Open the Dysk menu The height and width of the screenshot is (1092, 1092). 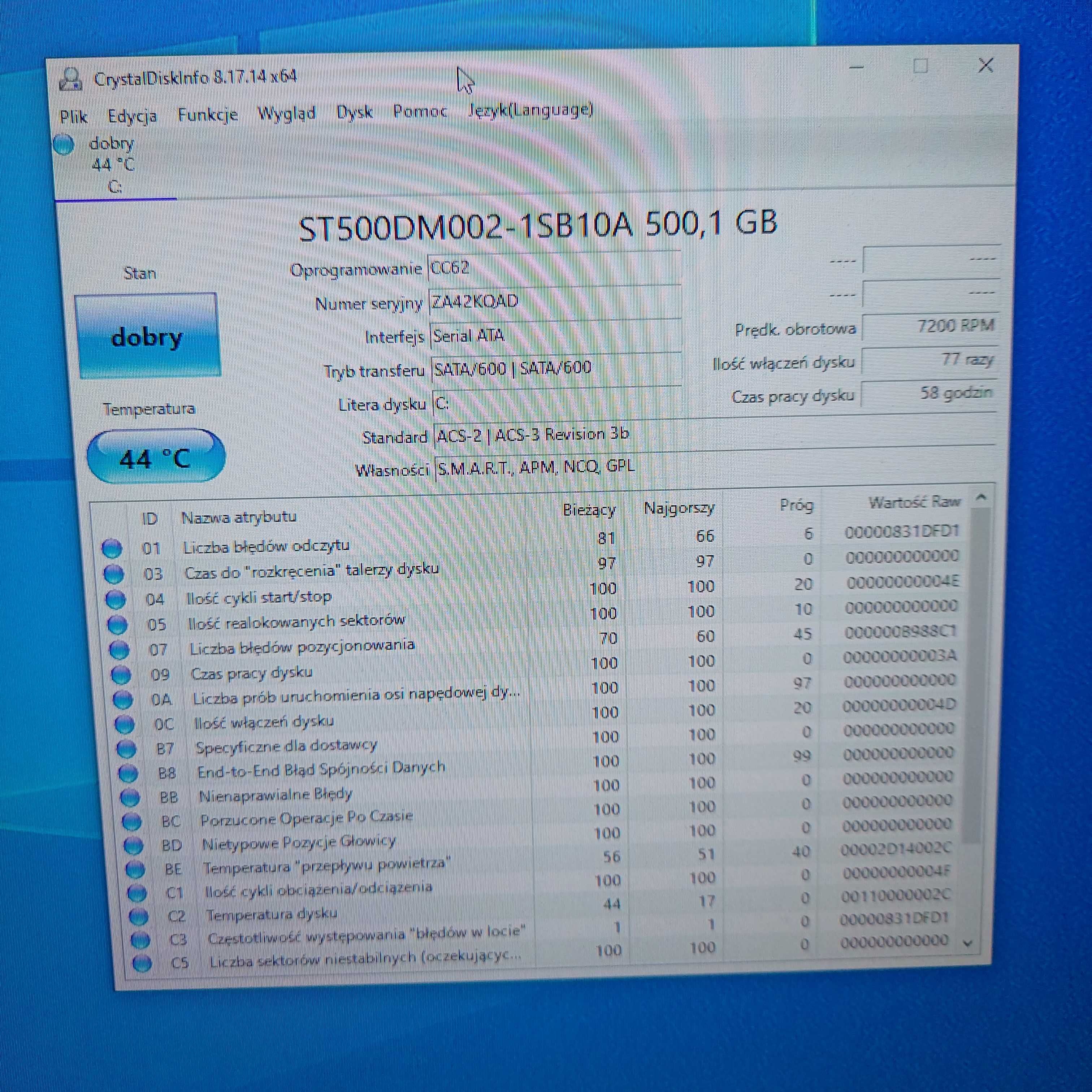click(x=354, y=112)
